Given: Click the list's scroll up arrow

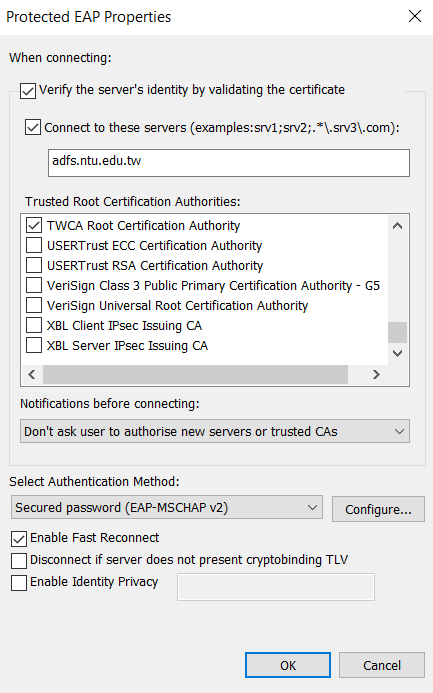Looking at the screenshot, I should click(397, 226).
